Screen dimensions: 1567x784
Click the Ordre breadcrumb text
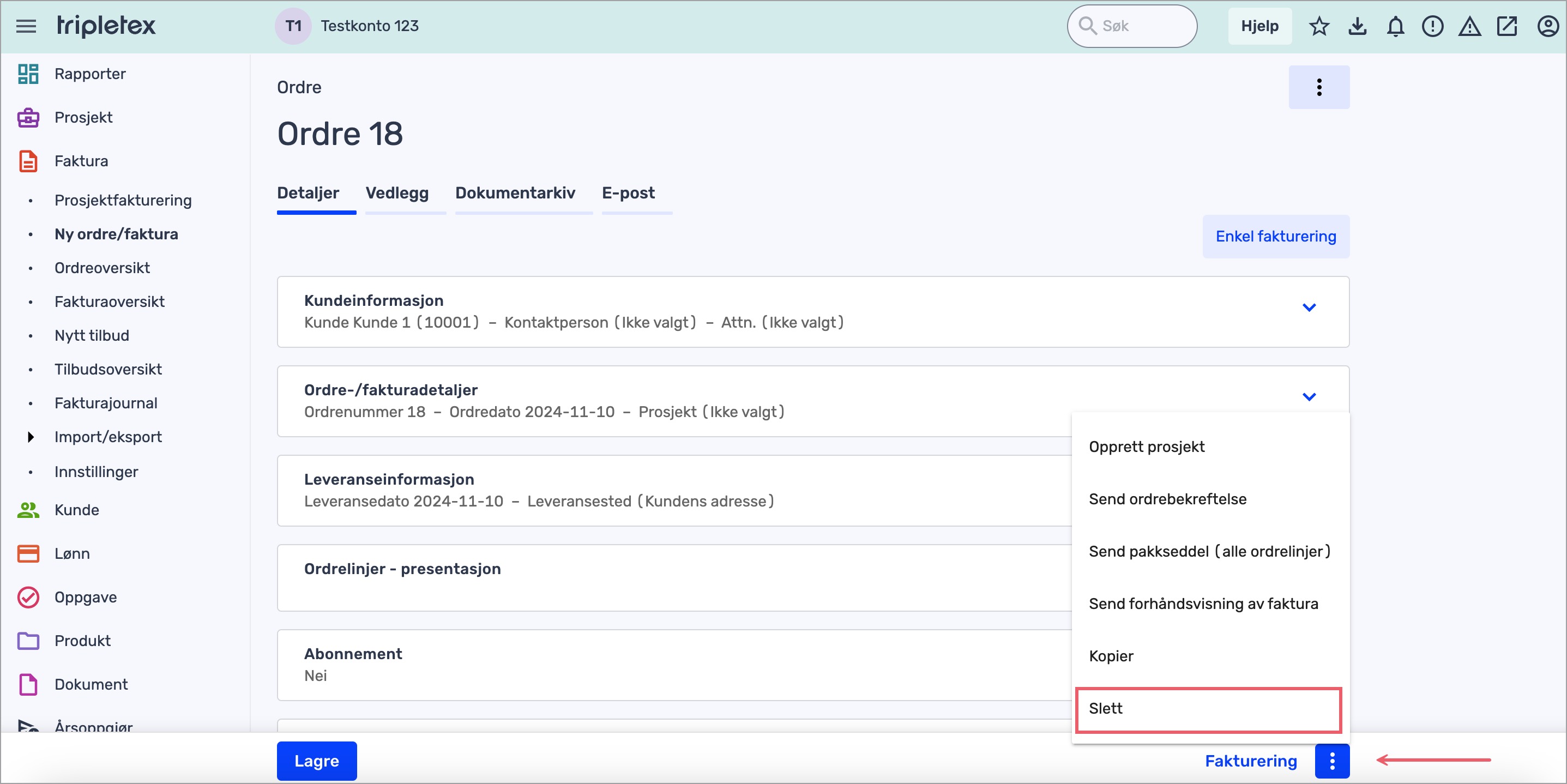(299, 87)
